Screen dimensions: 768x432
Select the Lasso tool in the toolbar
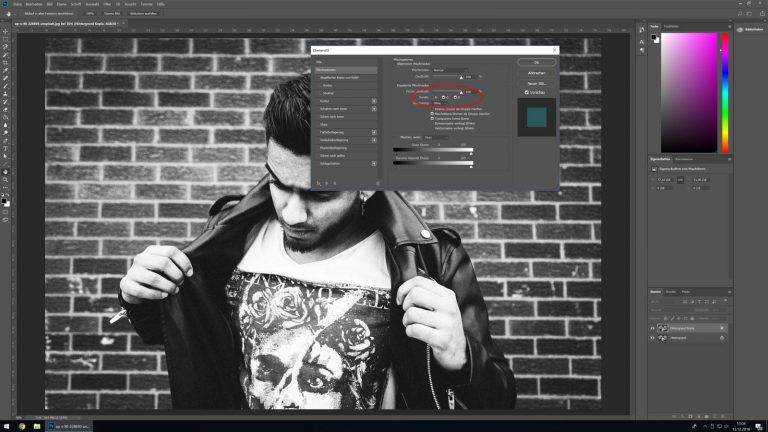point(5,47)
